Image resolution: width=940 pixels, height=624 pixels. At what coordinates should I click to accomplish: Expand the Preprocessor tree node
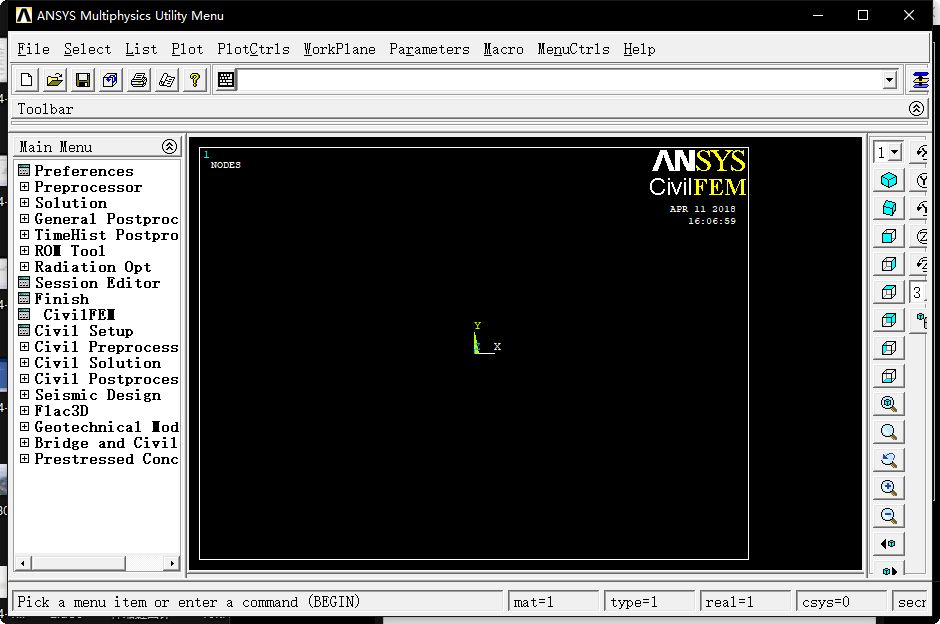click(24, 187)
